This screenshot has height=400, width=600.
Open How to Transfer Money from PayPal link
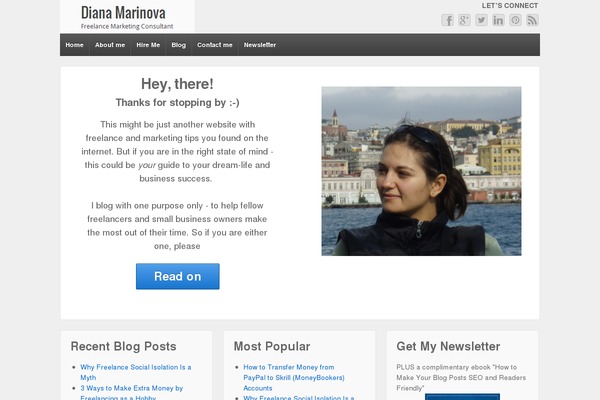click(294, 377)
